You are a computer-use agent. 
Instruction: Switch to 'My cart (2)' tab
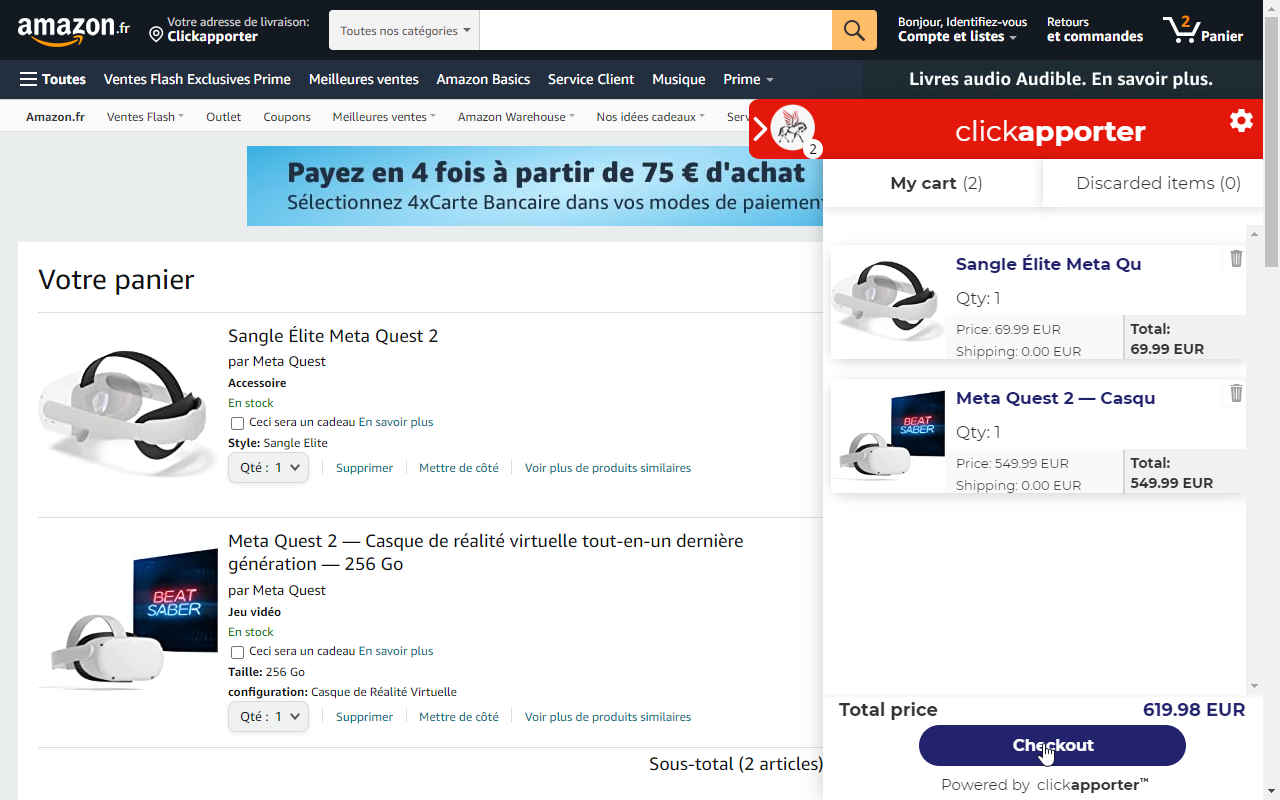click(936, 183)
